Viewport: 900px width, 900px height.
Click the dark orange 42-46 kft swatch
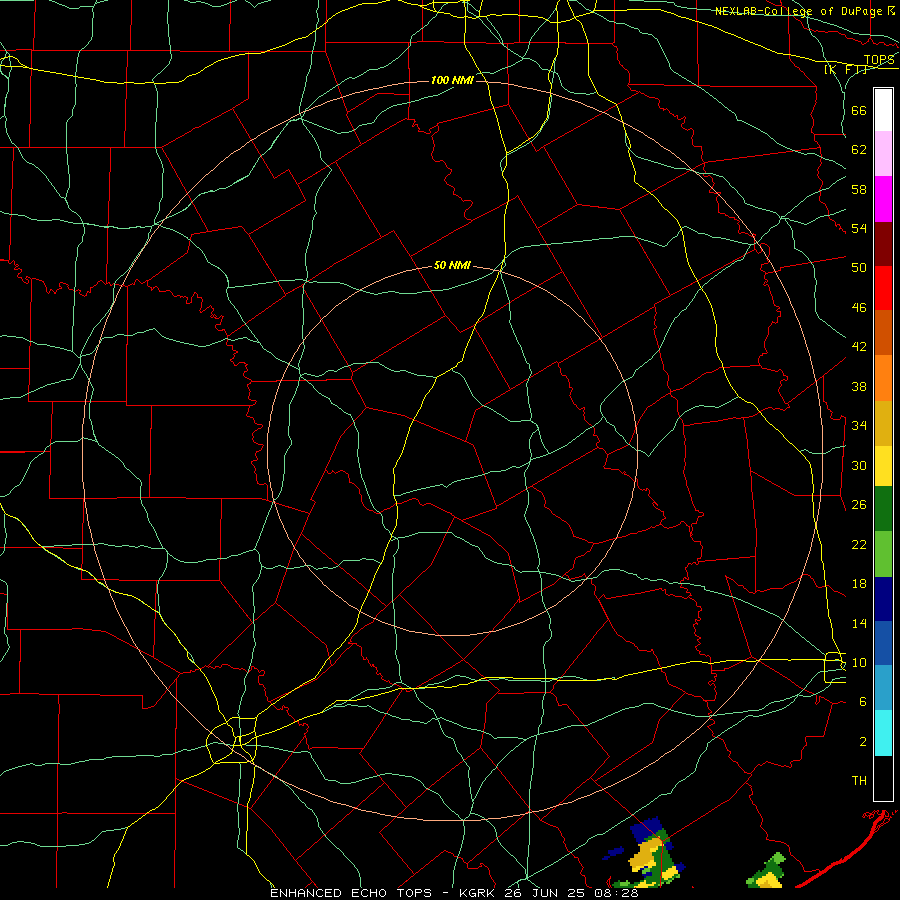point(883,332)
